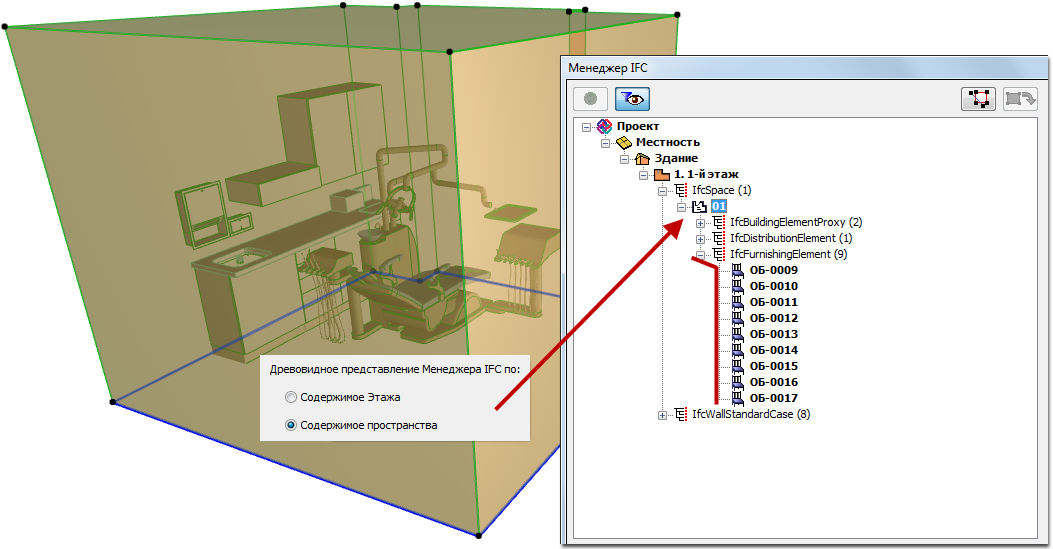Click the IfcWallStandardCase group icon
The width and height of the screenshot is (1053, 549).
[x=681, y=414]
